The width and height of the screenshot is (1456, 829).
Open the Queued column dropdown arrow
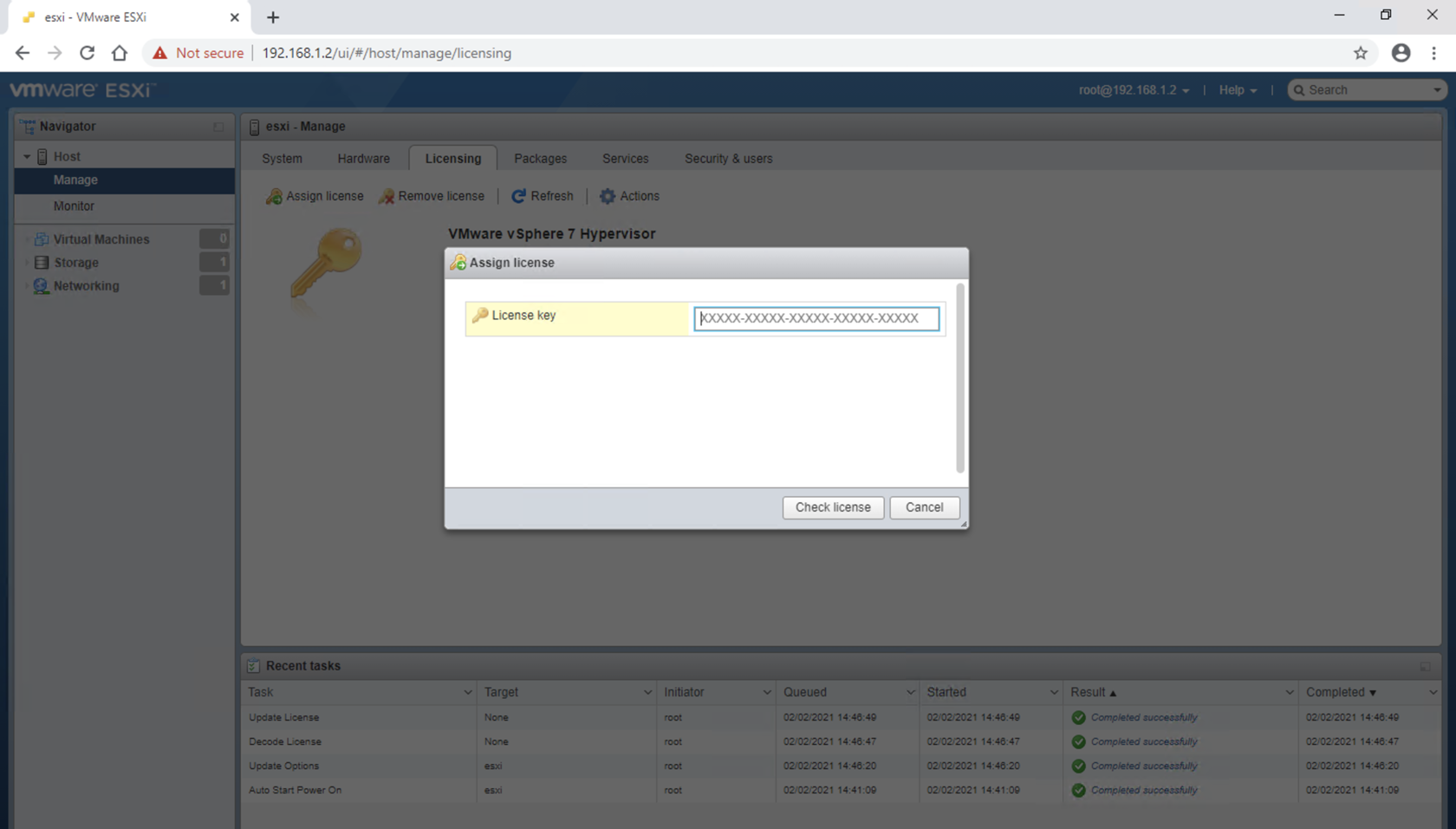[x=910, y=692]
